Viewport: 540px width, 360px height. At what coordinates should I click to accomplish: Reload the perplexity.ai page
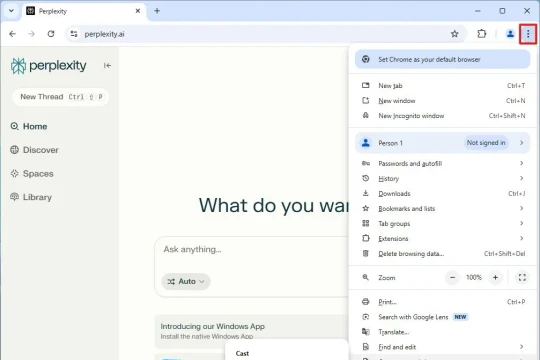click(x=51, y=34)
